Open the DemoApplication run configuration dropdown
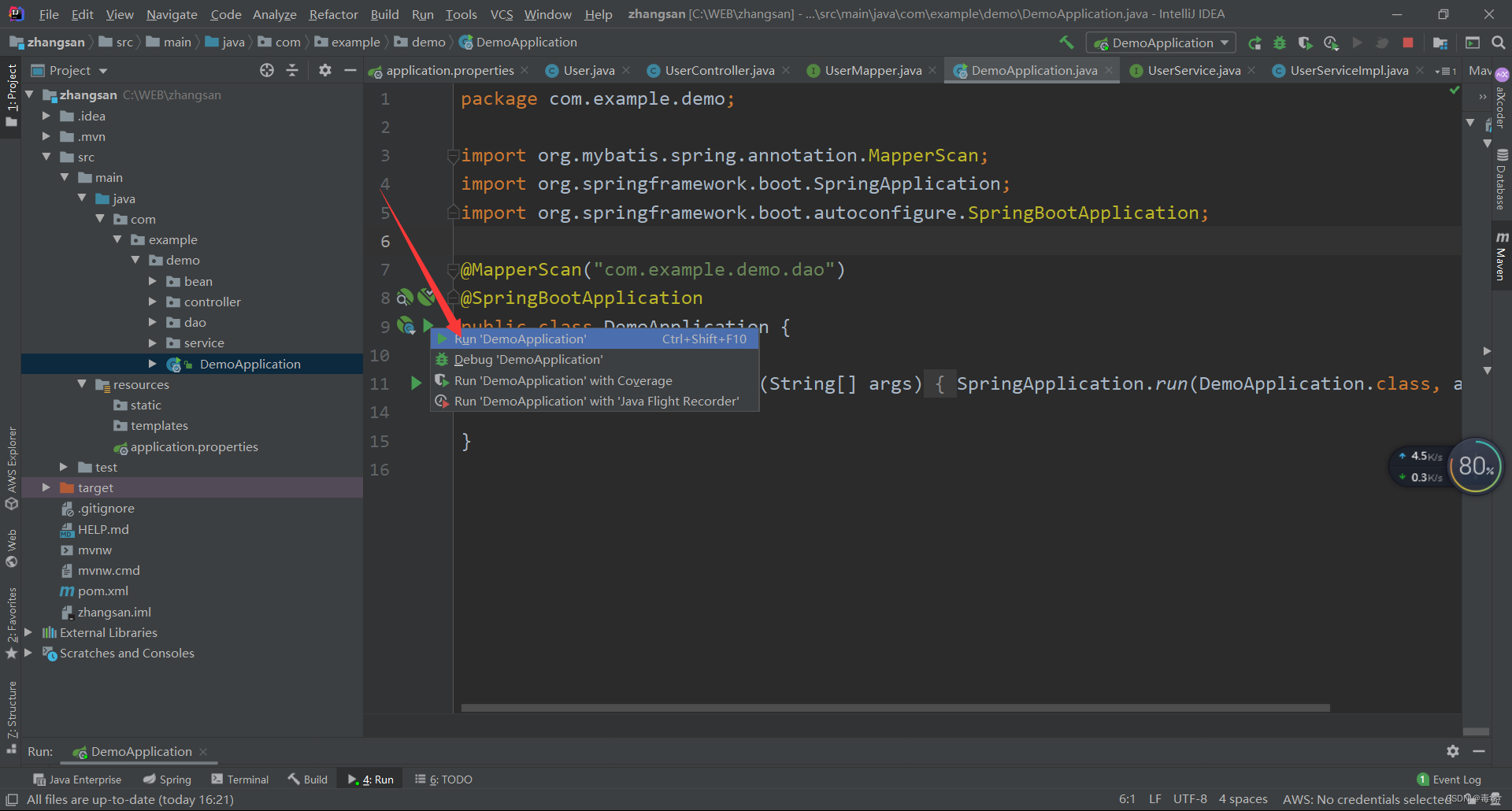 [x=1161, y=43]
